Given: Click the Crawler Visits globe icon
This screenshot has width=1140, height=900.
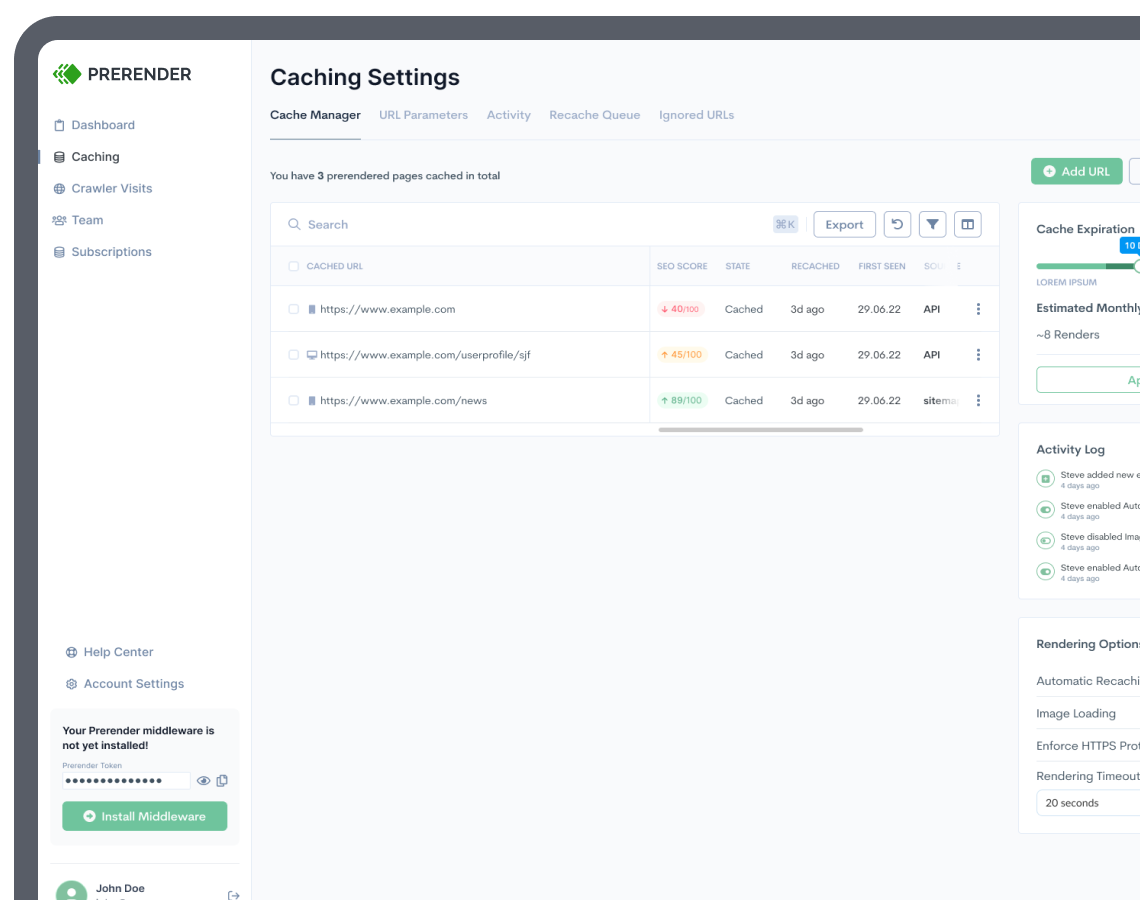Looking at the screenshot, I should point(60,189).
